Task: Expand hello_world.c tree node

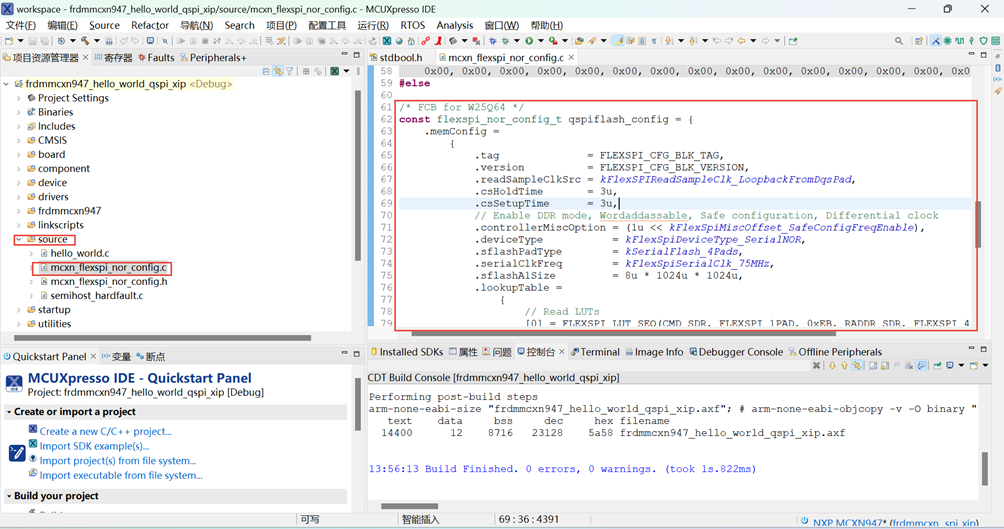Action: [31, 253]
